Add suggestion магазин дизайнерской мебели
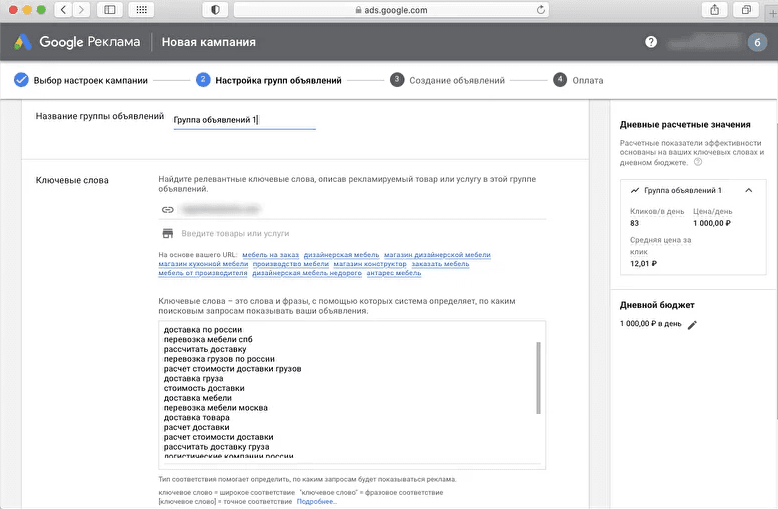 coord(437,255)
